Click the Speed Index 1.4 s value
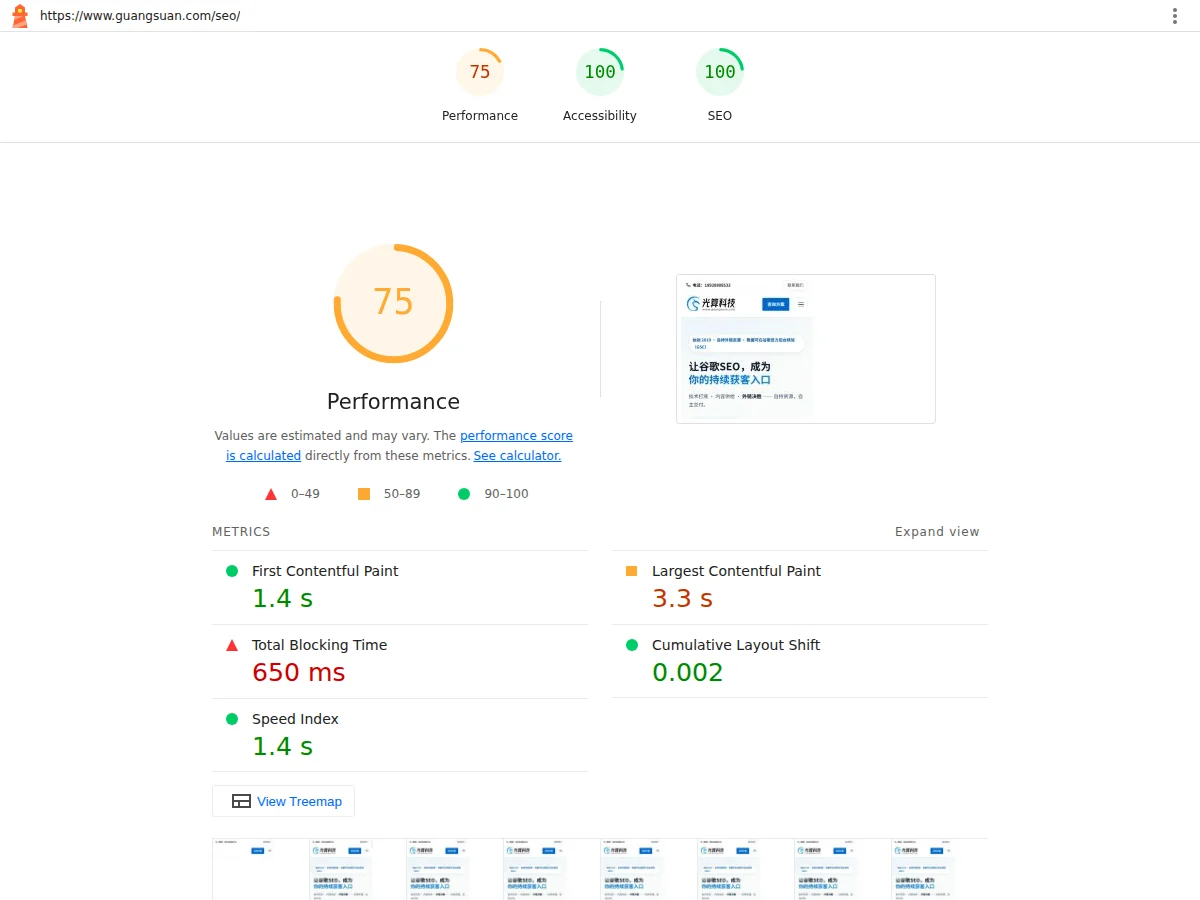1200x900 pixels. 282,746
